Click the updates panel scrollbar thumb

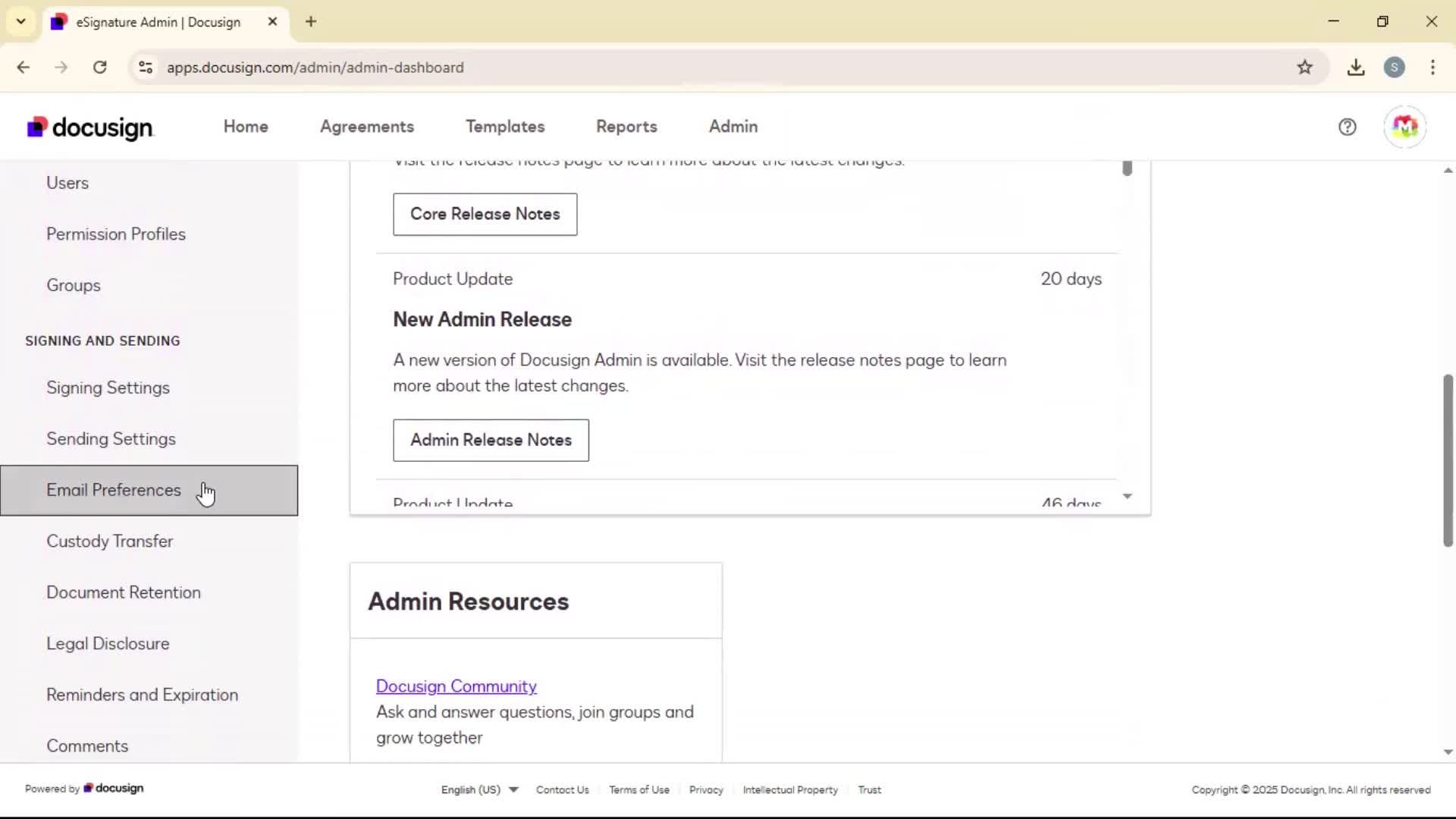point(1128,168)
